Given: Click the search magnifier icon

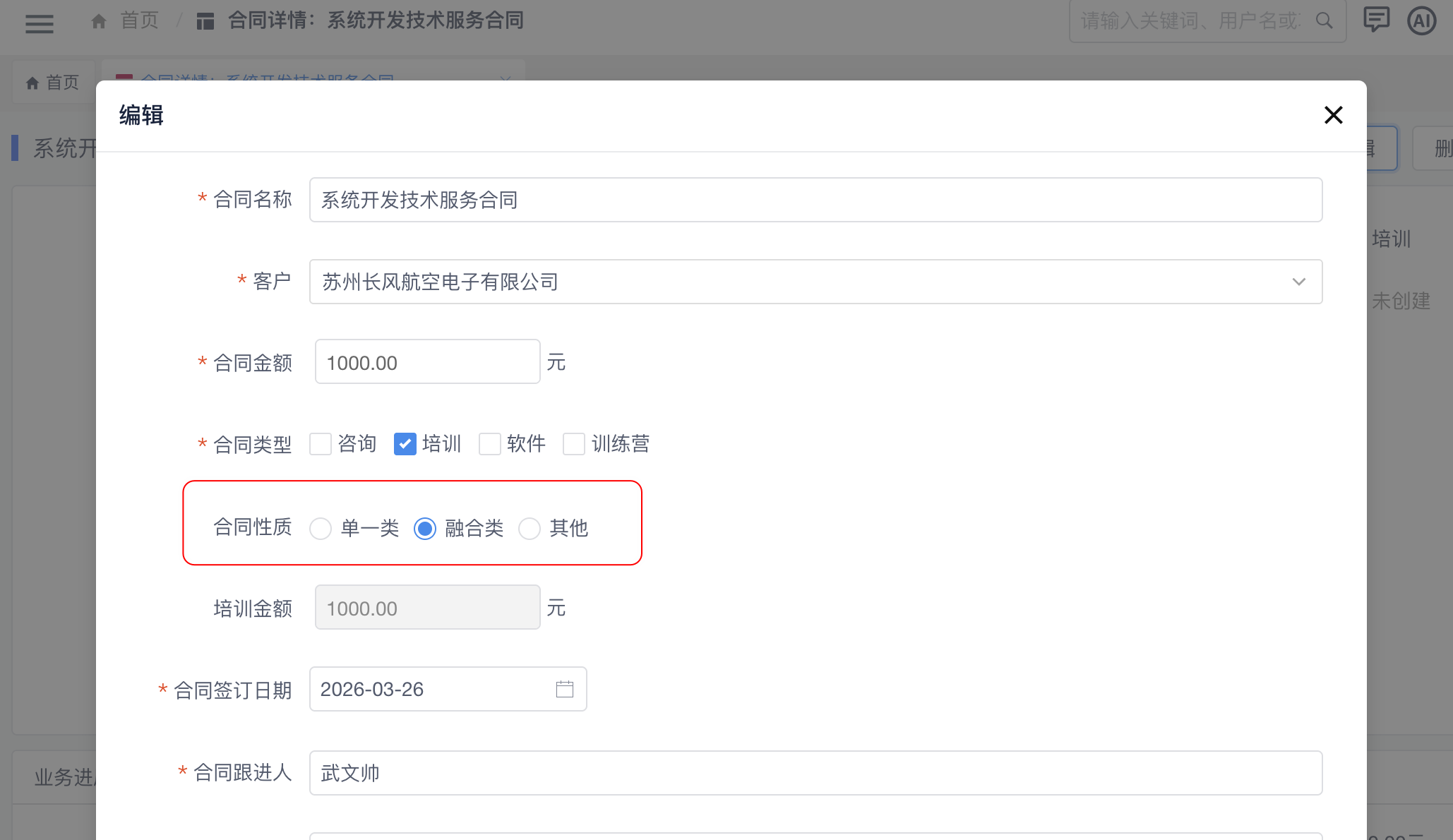Looking at the screenshot, I should (1325, 21).
